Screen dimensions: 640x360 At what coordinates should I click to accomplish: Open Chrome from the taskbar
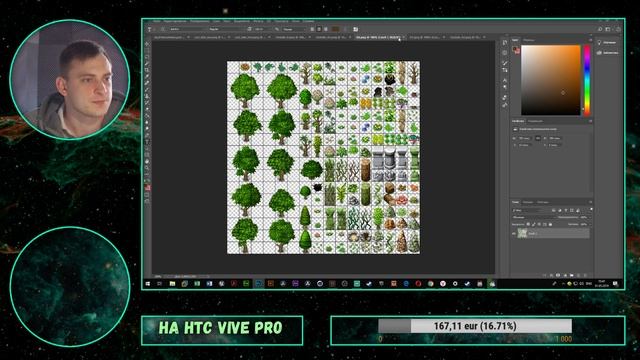[x=431, y=283]
